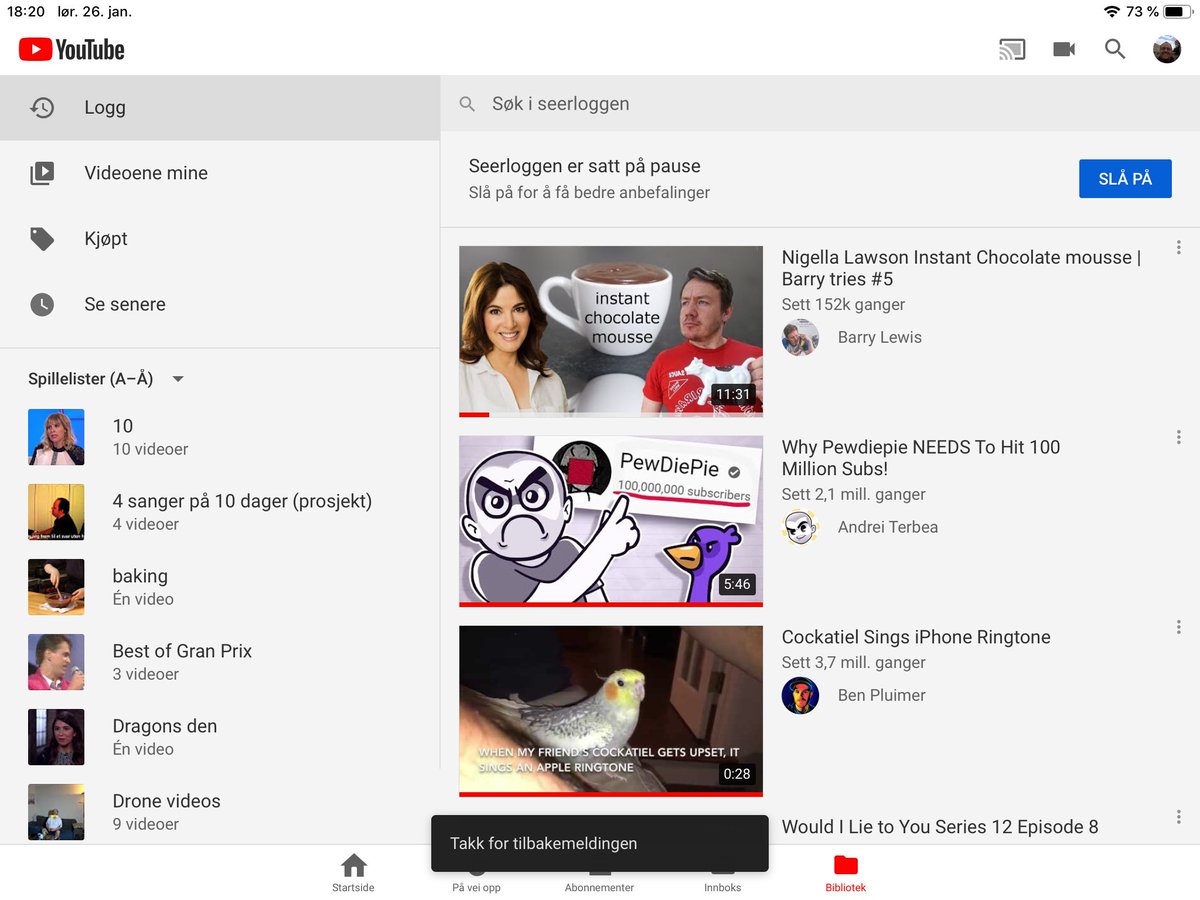Image resolution: width=1200 pixels, height=900 pixels.
Task: Select the Logg history clock icon
Action: 42,107
